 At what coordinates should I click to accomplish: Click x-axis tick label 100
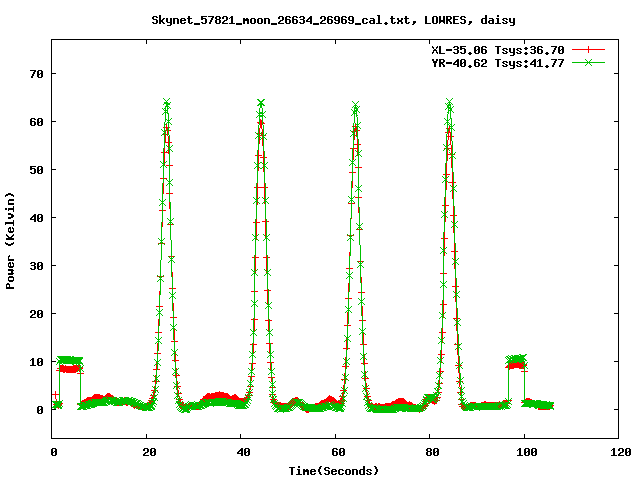click(x=527, y=452)
